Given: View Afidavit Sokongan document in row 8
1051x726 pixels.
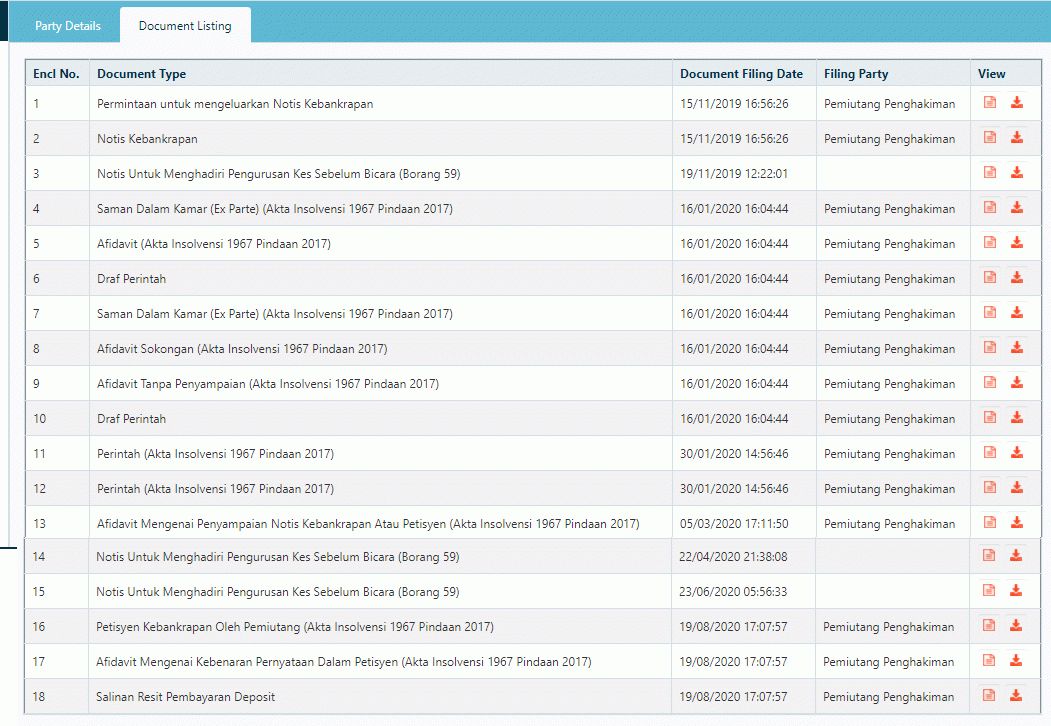Looking at the screenshot, I should pos(990,348).
